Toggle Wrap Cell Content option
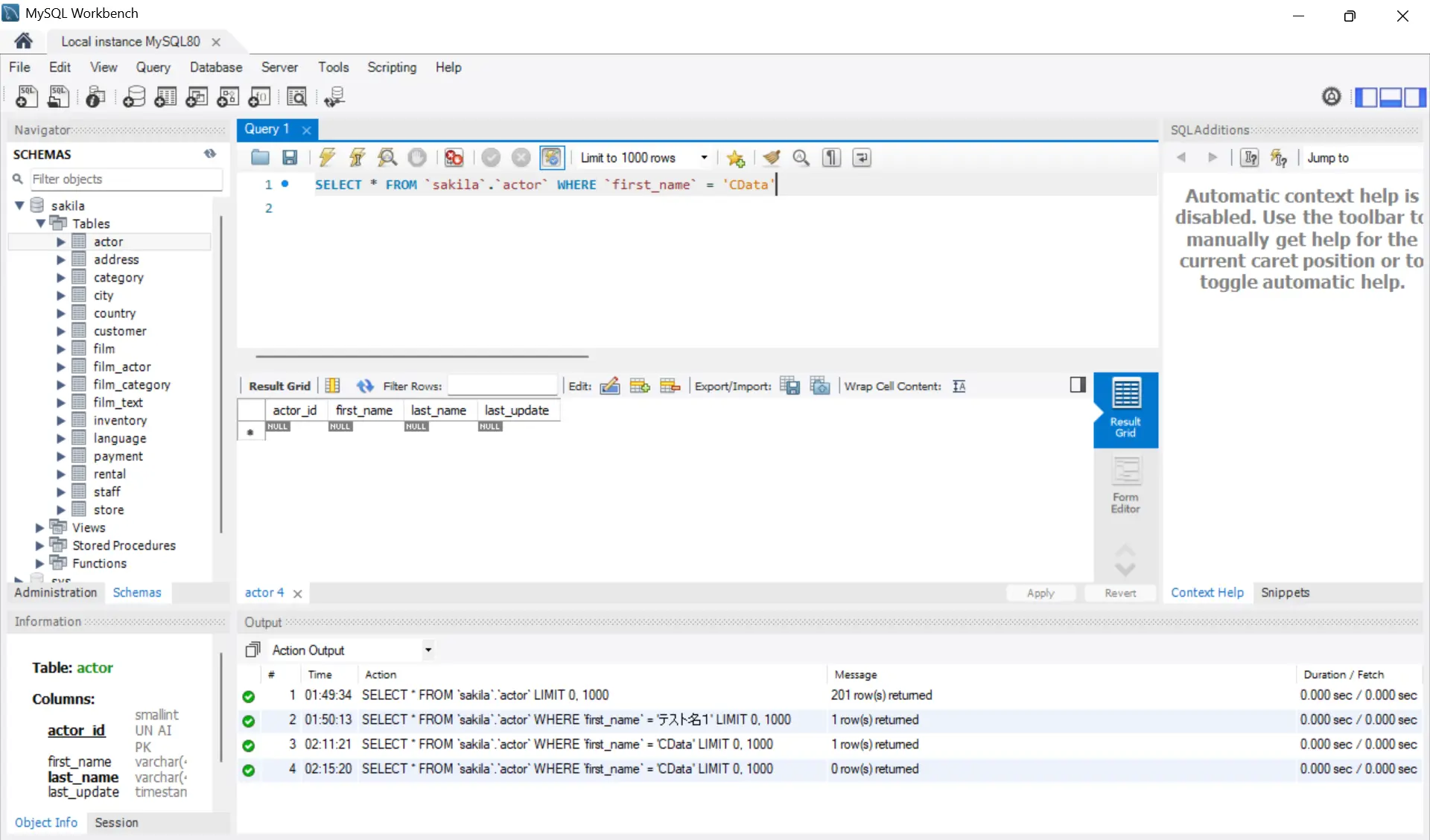1430x840 pixels. (959, 386)
